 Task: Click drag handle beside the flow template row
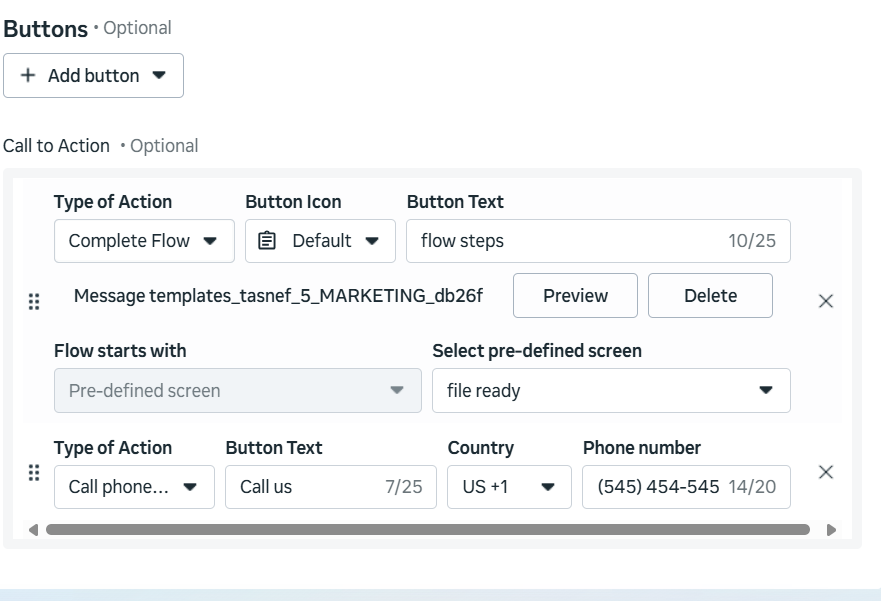[x=34, y=301]
